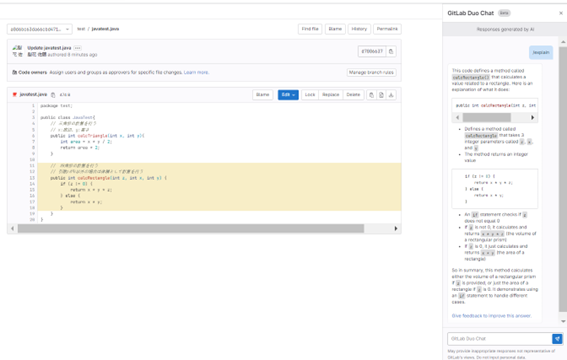567x360 pixels.
Task: Click the Find file button
Action: click(x=310, y=29)
